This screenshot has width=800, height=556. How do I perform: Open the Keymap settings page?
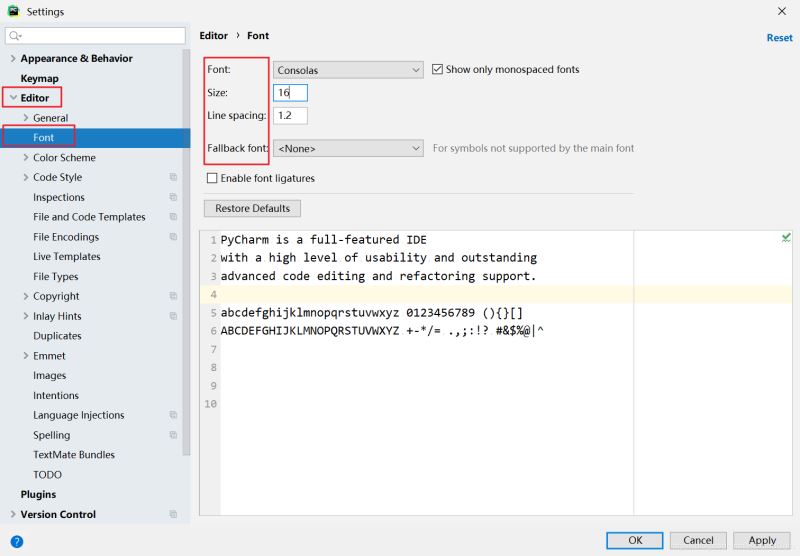(x=40, y=78)
